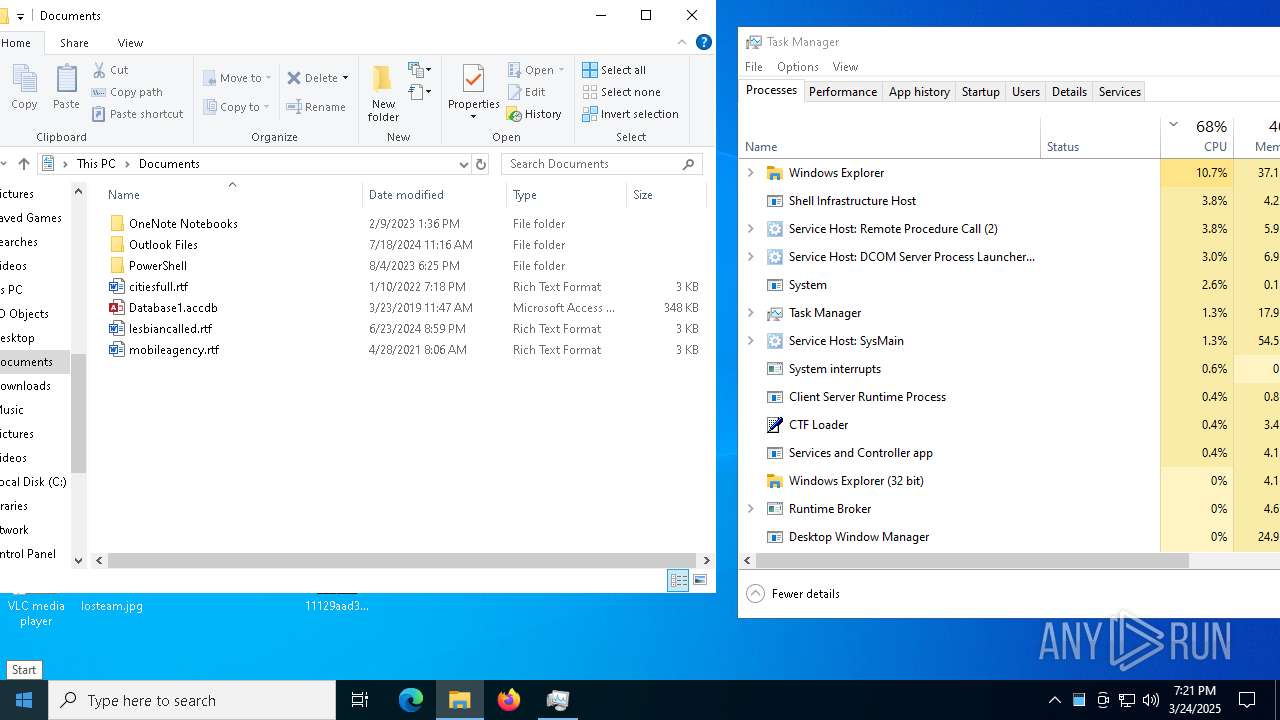Select citiesfull.rtf file

click(x=158, y=287)
